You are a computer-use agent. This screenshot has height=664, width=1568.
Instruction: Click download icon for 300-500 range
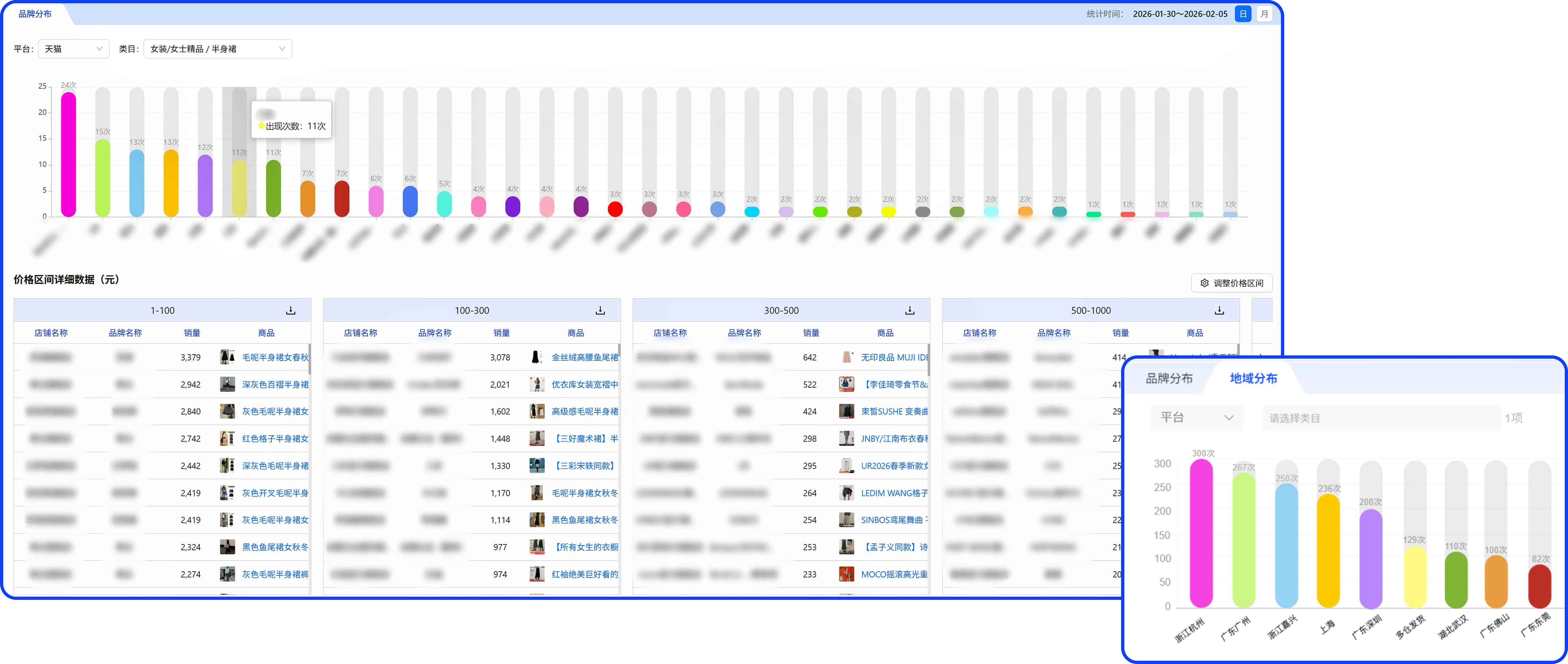click(909, 310)
